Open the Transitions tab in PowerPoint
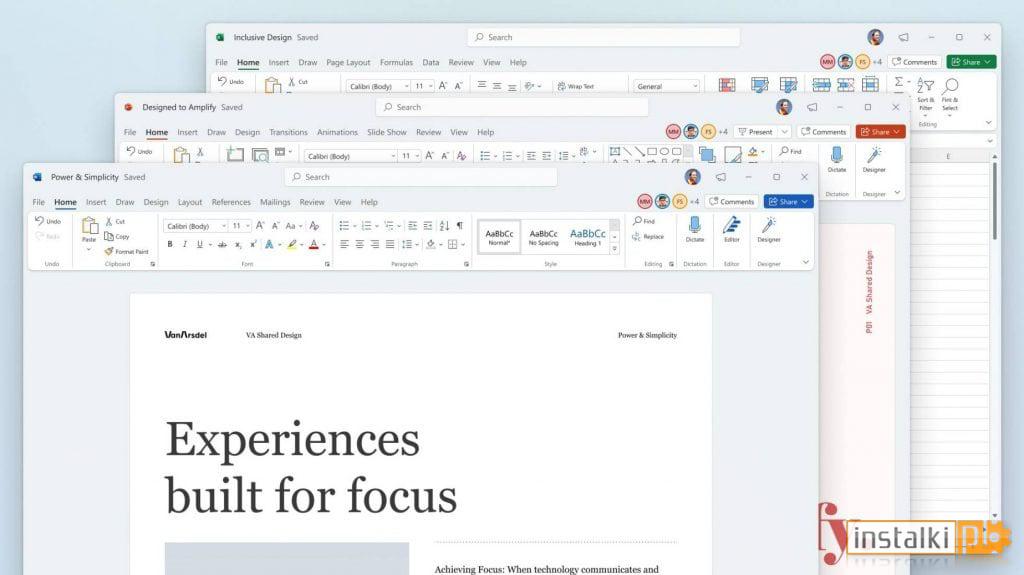1024x575 pixels. [x=289, y=132]
